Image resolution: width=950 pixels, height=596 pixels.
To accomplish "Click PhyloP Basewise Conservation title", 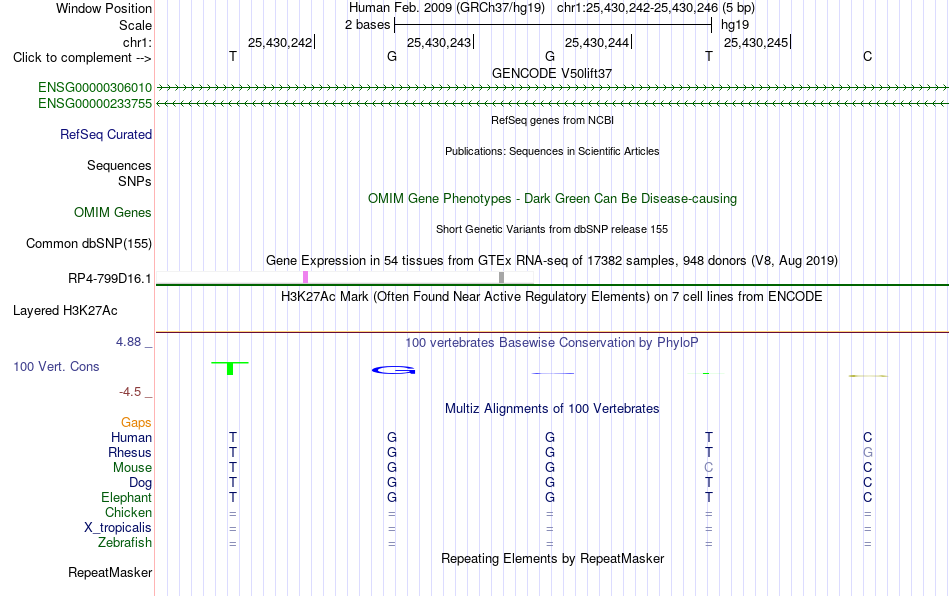I will pos(552,343).
